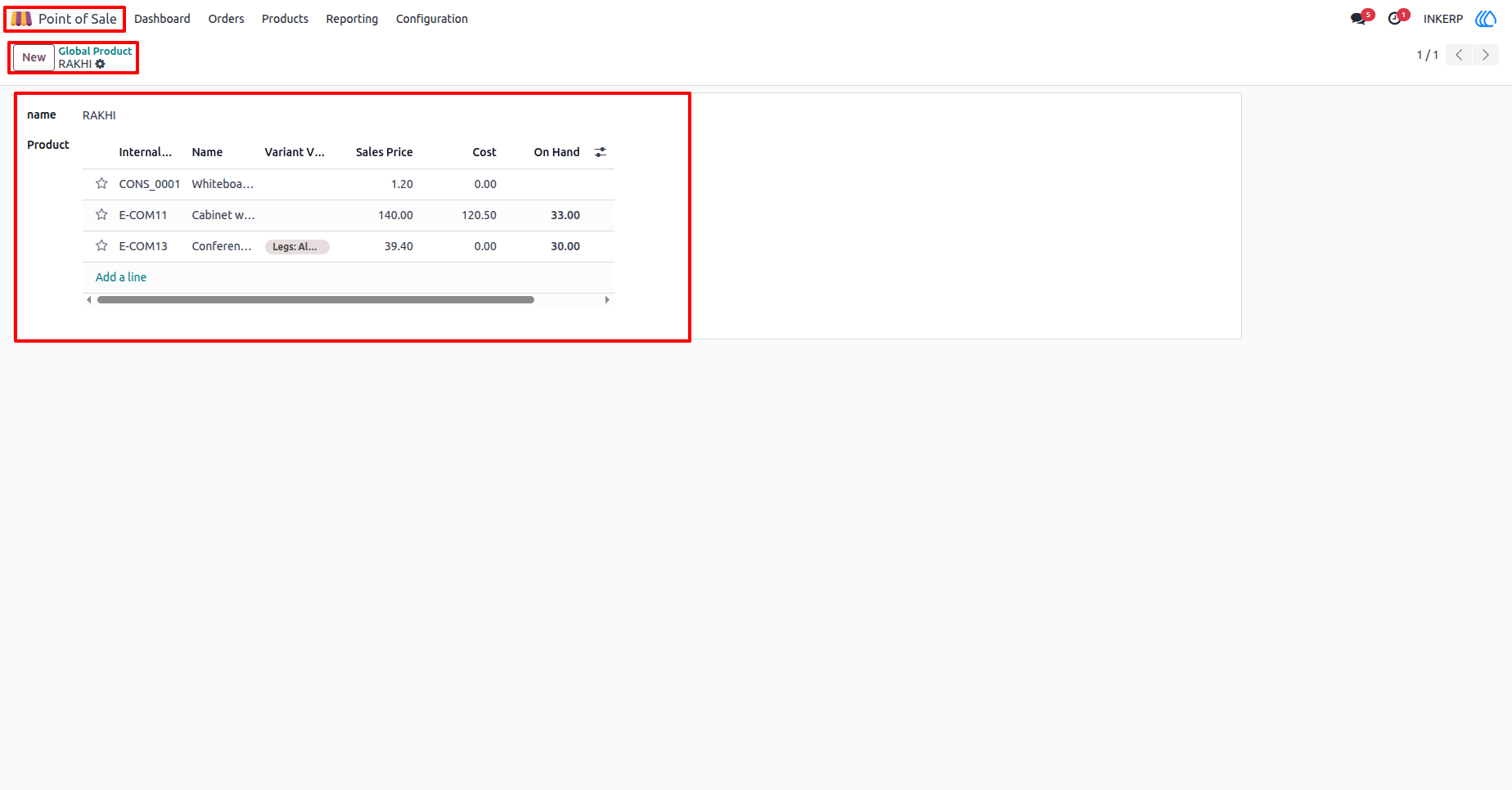Viewport: 1512px width, 790px height.
Task: Open the Dashboard menu
Action: pyautogui.click(x=162, y=19)
